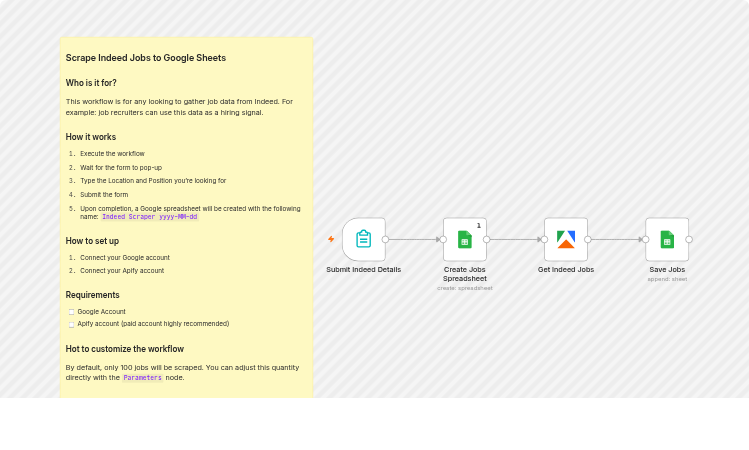Click input connector of Get Indeed Jobs

coord(545,239)
